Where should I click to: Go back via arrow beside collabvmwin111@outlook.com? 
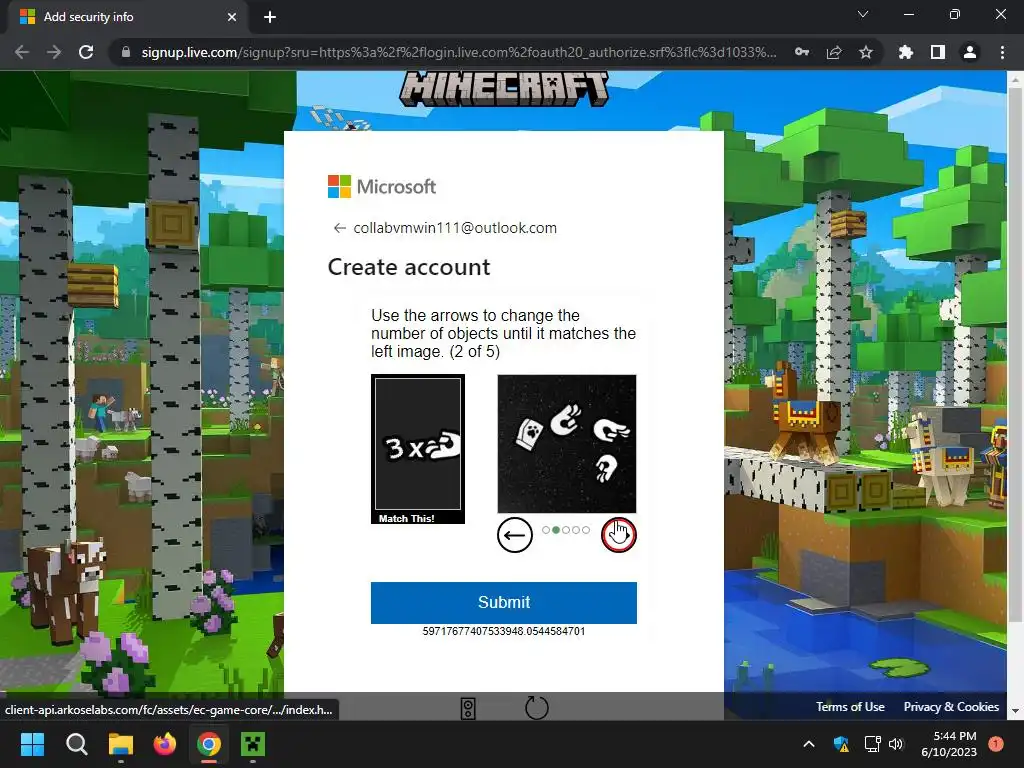pos(339,228)
